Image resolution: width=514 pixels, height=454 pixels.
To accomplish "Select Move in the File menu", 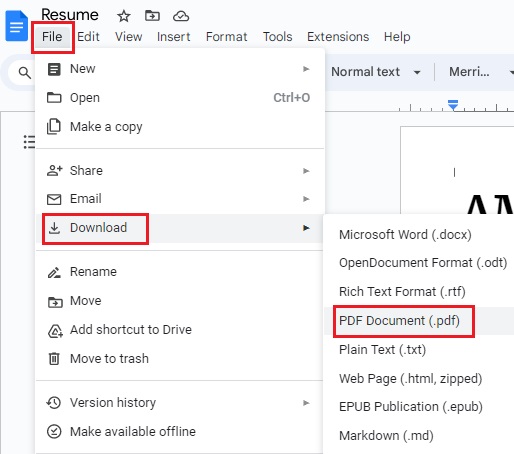I will [180, 301].
